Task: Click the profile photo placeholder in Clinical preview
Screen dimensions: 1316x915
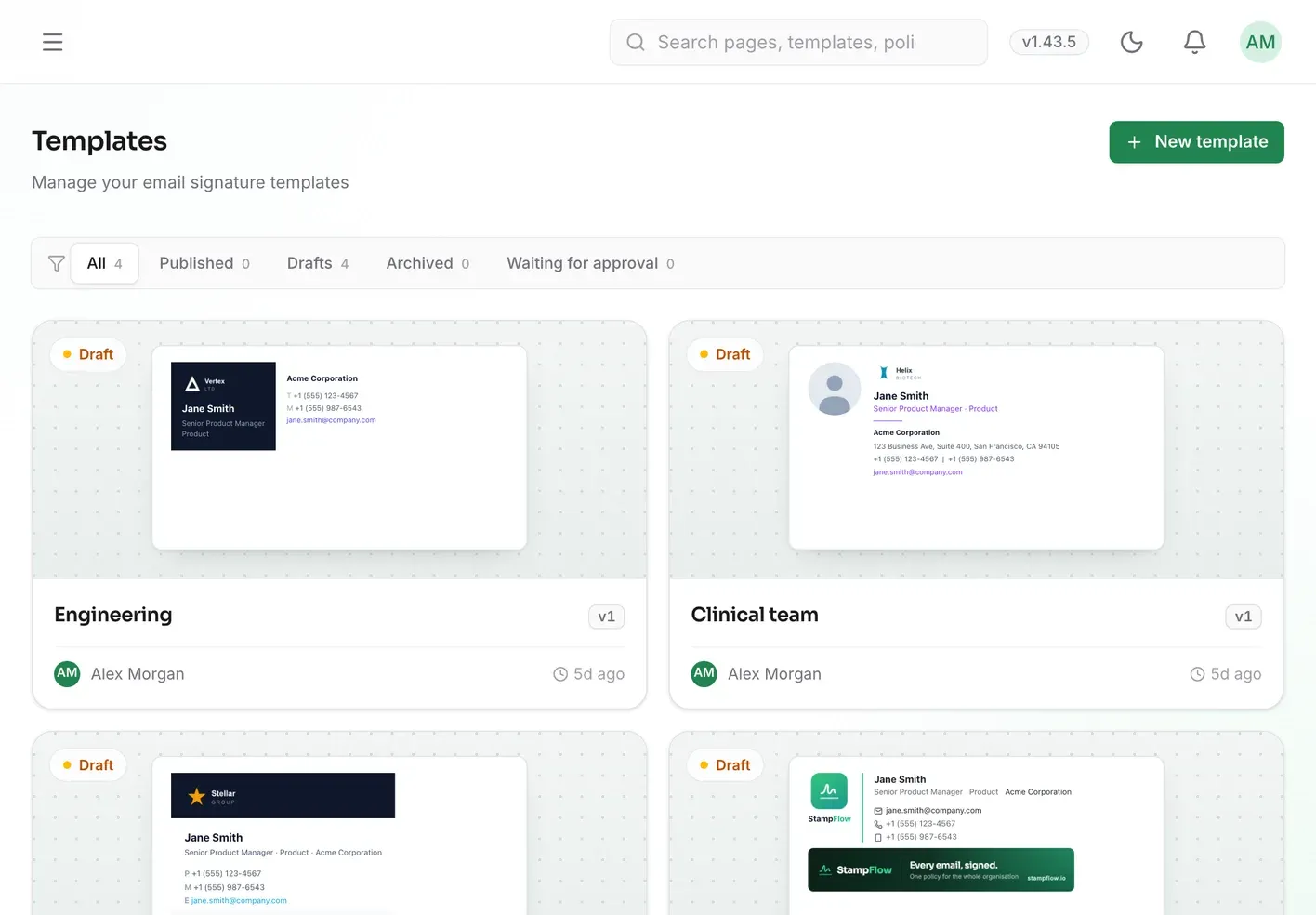Action: [x=835, y=389]
